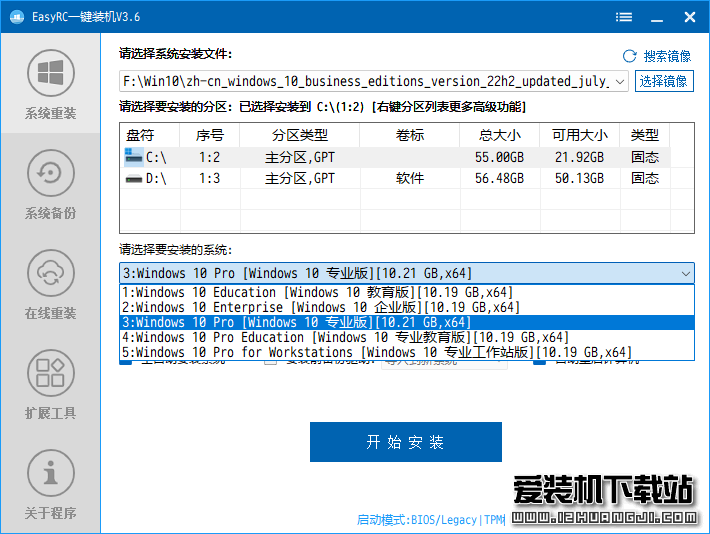
Task: Open the 在线重装 online reinstall icon
Action: click(x=51, y=273)
